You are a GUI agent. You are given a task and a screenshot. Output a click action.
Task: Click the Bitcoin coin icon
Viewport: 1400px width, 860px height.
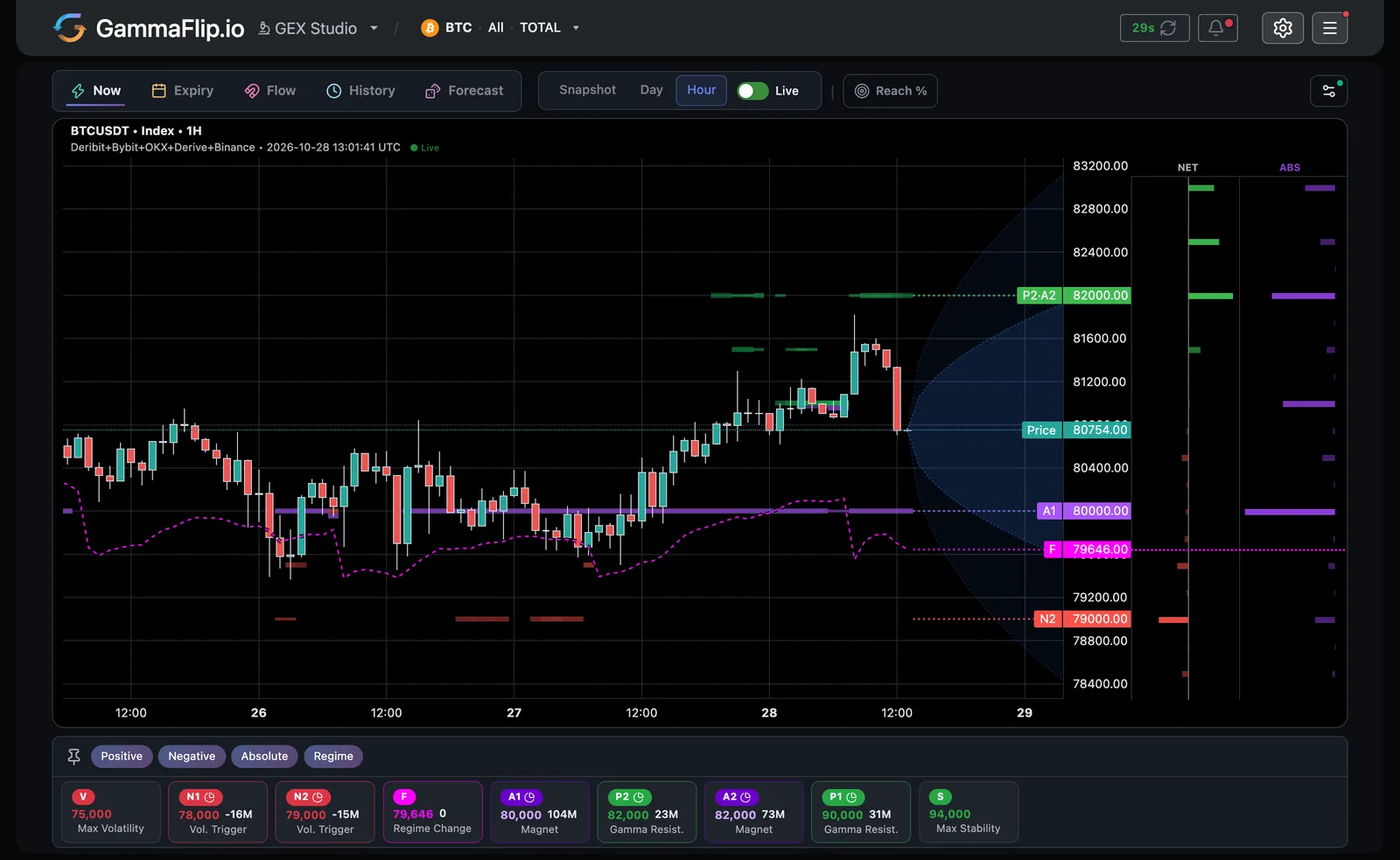(430, 28)
